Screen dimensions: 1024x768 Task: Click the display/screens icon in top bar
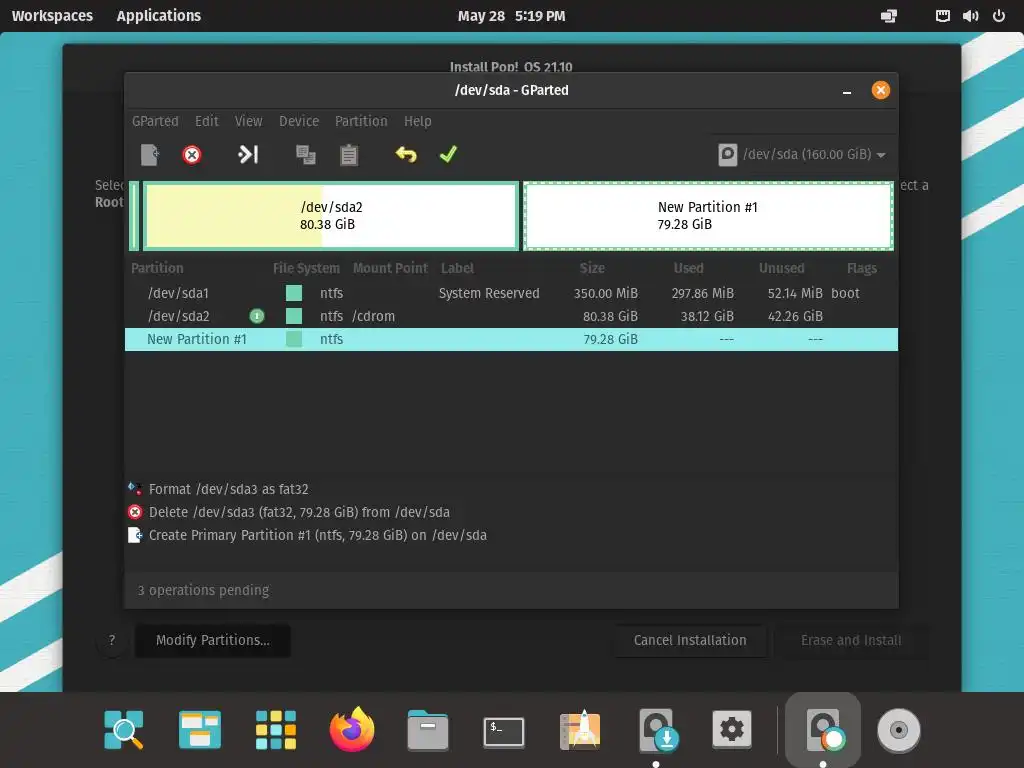pyautogui.click(x=889, y=16)
